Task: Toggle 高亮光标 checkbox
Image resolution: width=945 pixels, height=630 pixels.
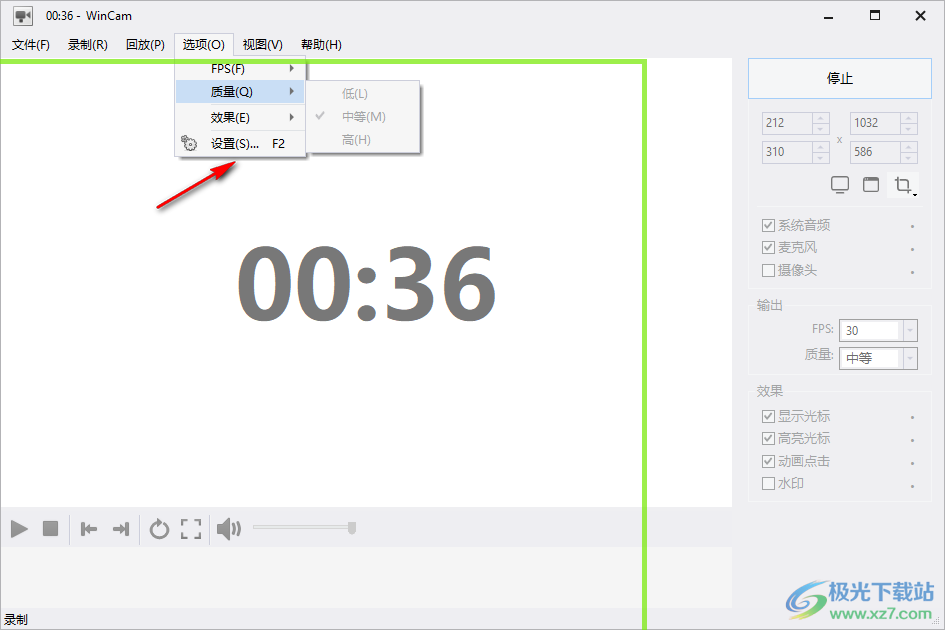Action: 768,438
